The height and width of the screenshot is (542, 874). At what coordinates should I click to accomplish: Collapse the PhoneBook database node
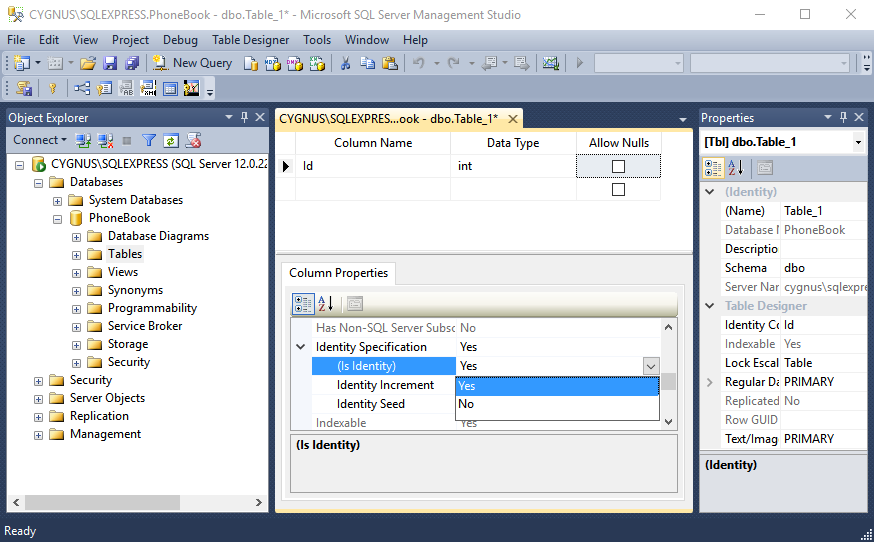(x=57, y=219)
